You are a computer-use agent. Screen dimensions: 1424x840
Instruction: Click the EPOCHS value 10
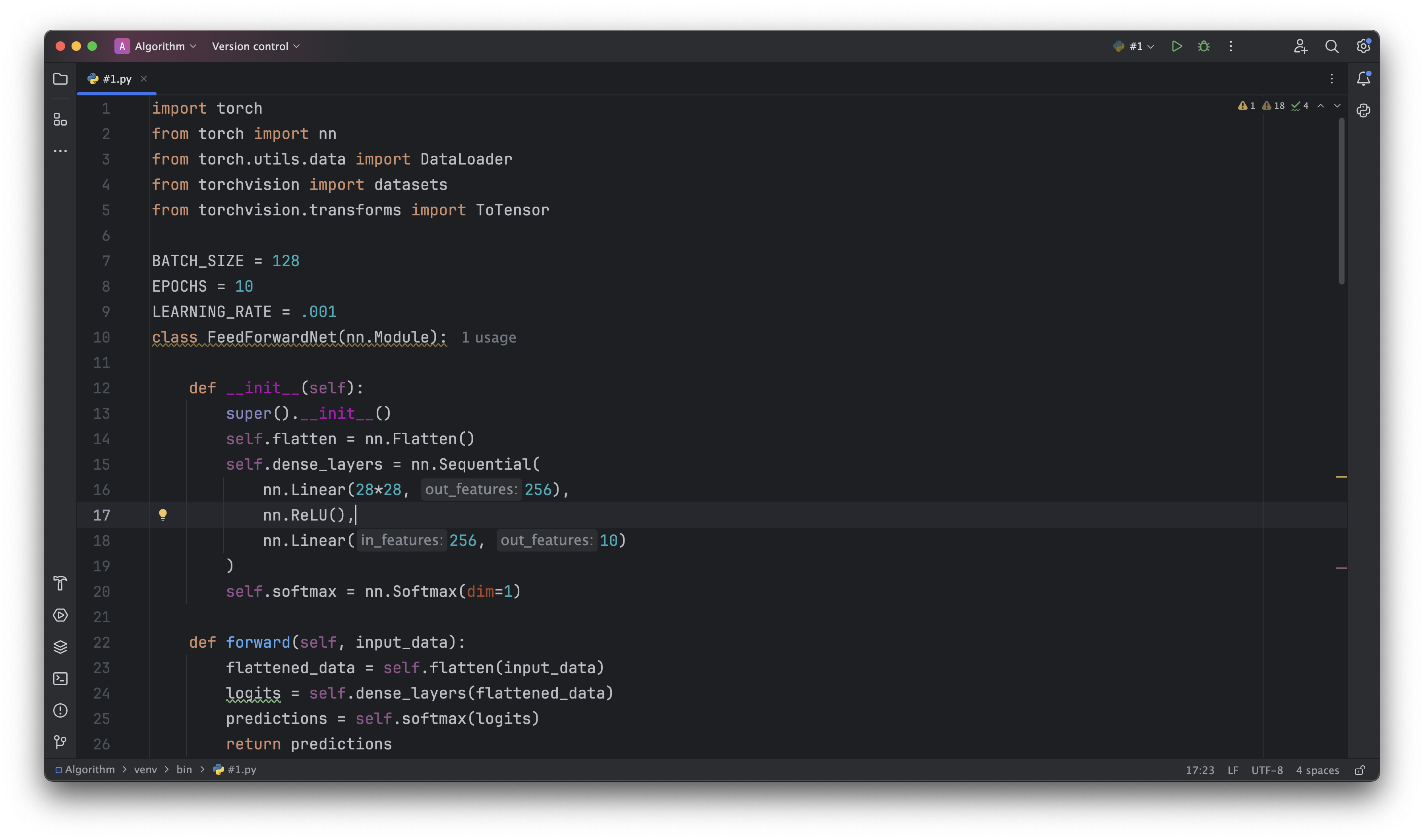(244, 286)
